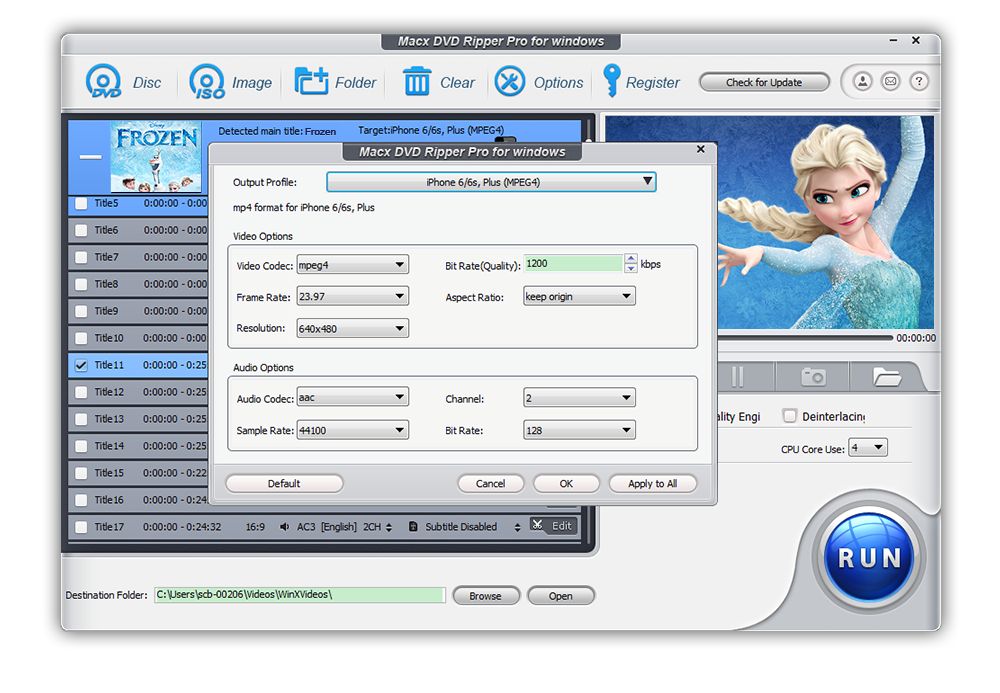
Task: Open the Video Codec dropdown
Action: [x=353, y=265]
